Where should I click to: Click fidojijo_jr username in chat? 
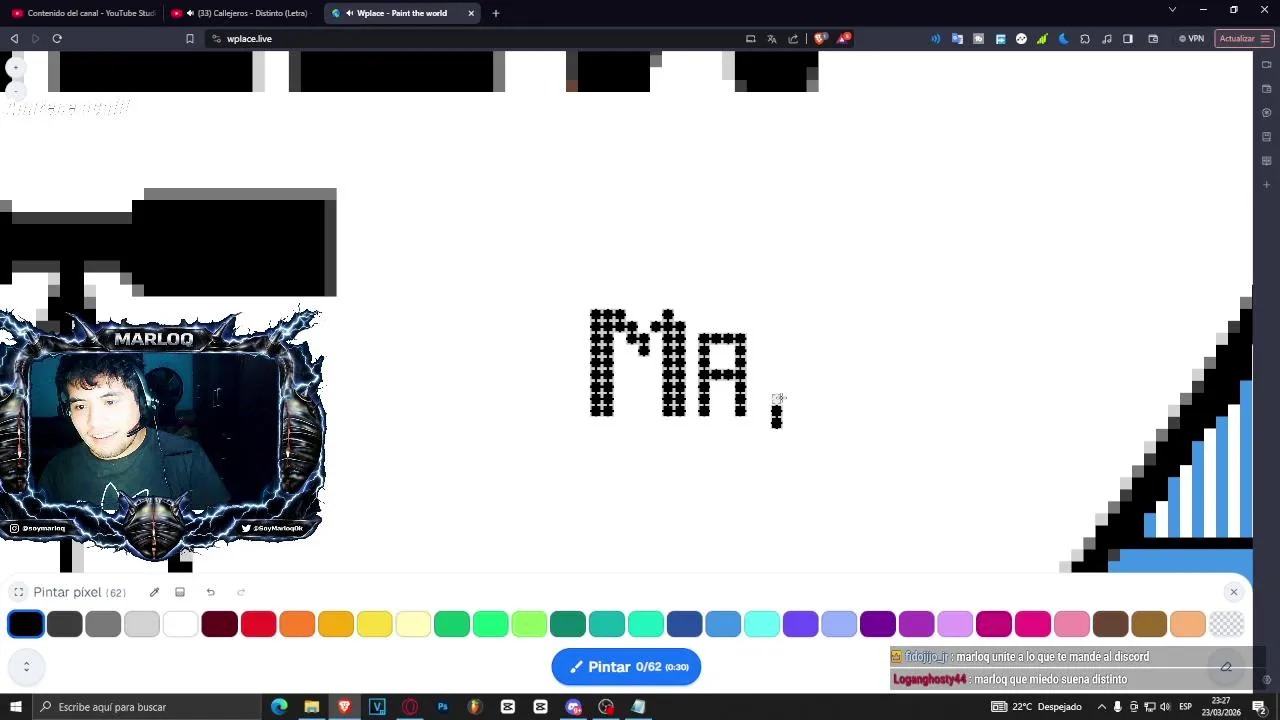coord(927,657)
